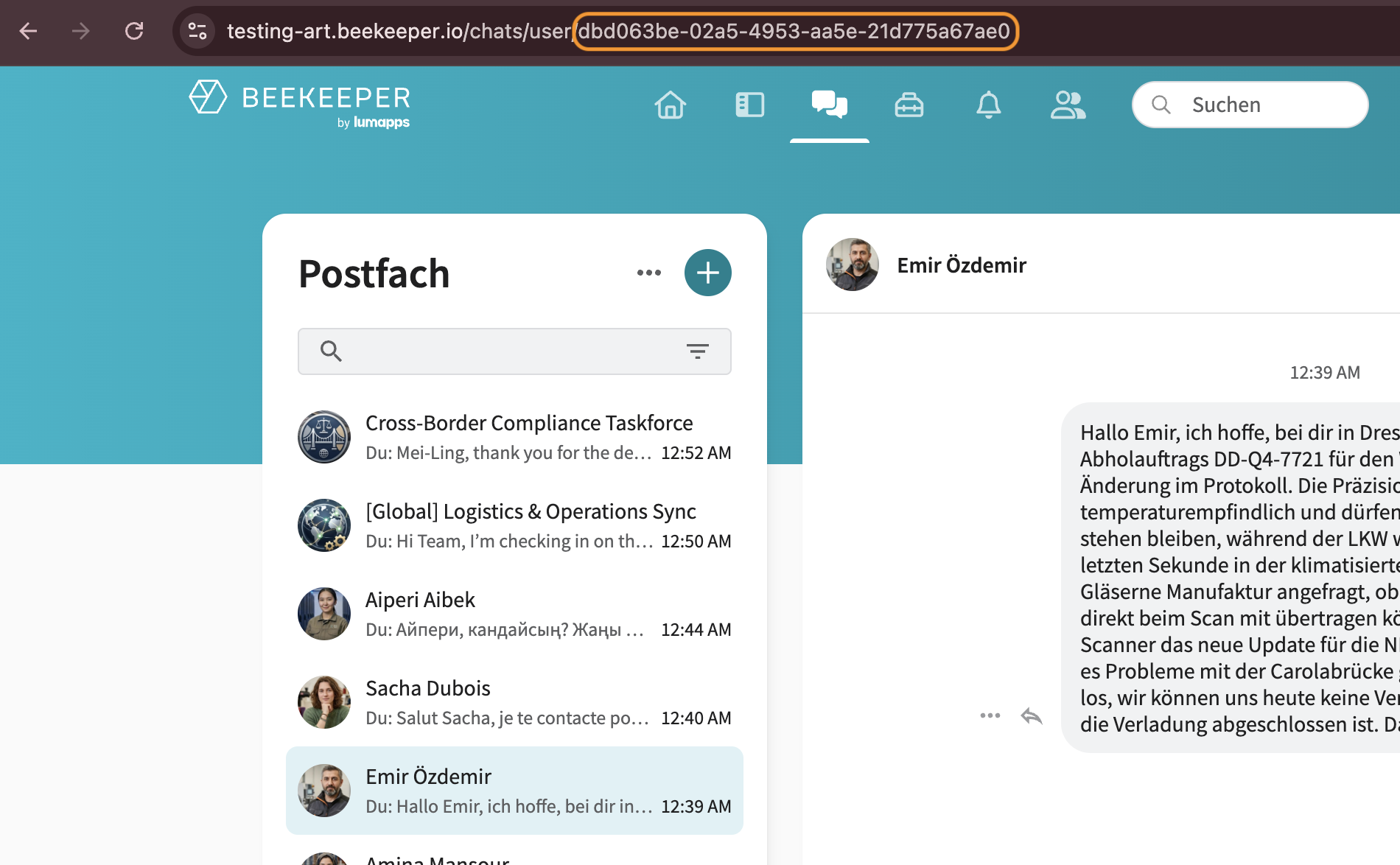The image size is (1400, 865).
Task: Click magnifier icon in Suchen box
Action: (1161, 105)
